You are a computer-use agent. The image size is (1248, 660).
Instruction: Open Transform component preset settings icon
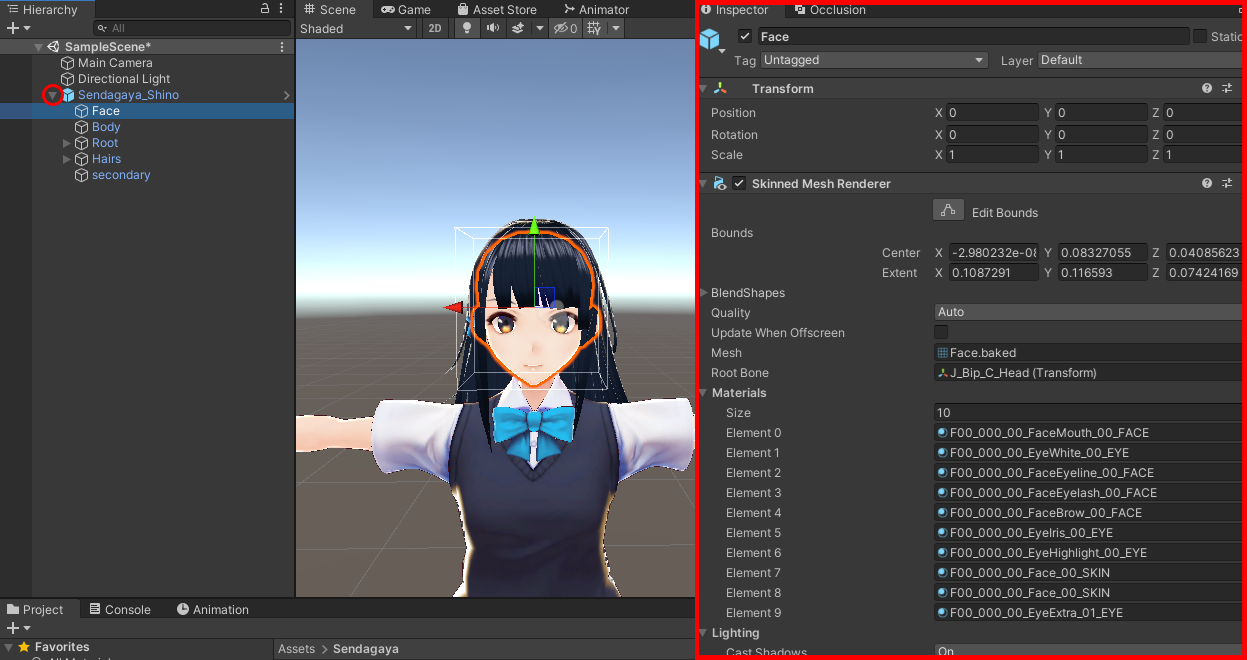(1227, 88)
